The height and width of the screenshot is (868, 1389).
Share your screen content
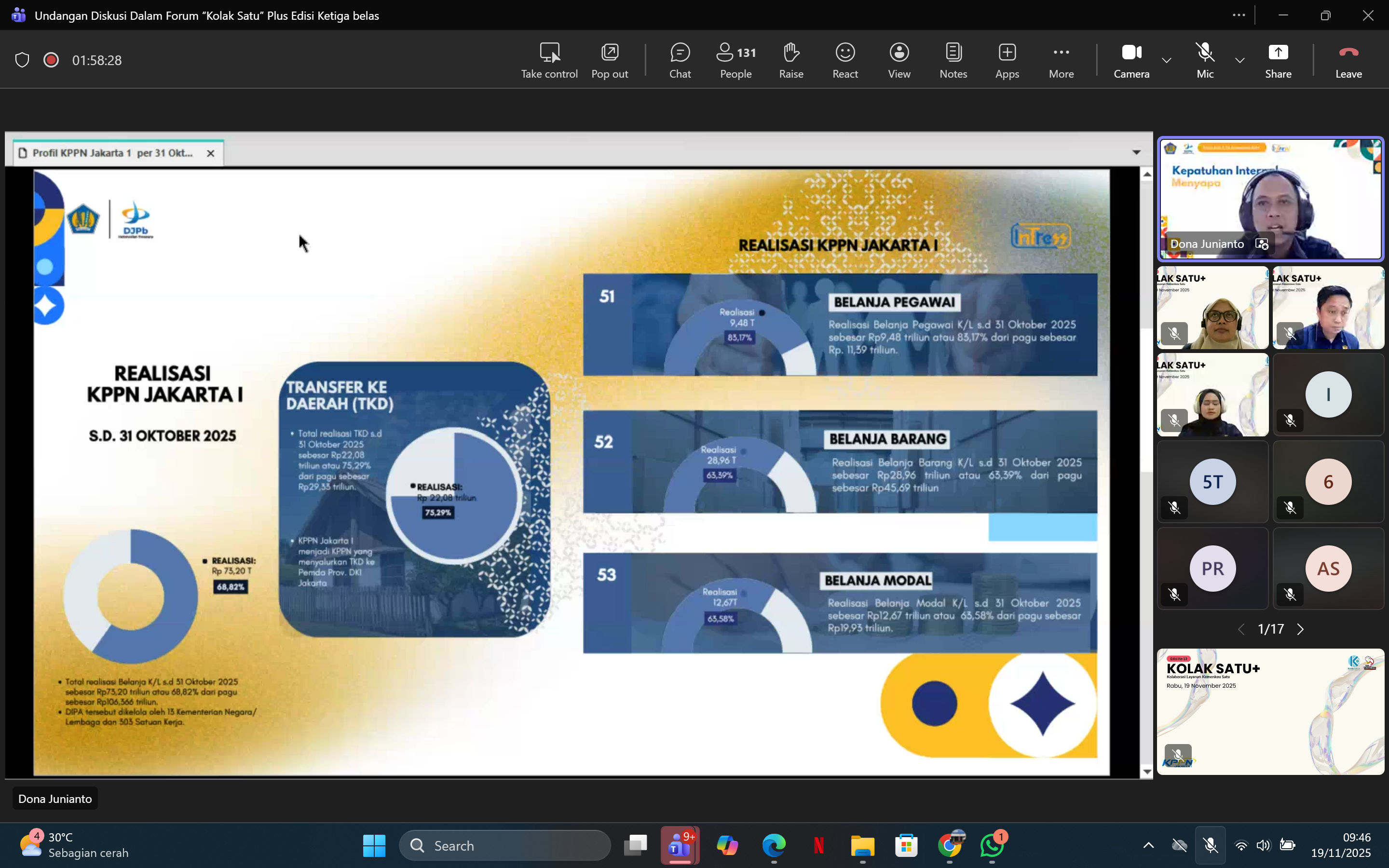click(x=1278, y=60)
